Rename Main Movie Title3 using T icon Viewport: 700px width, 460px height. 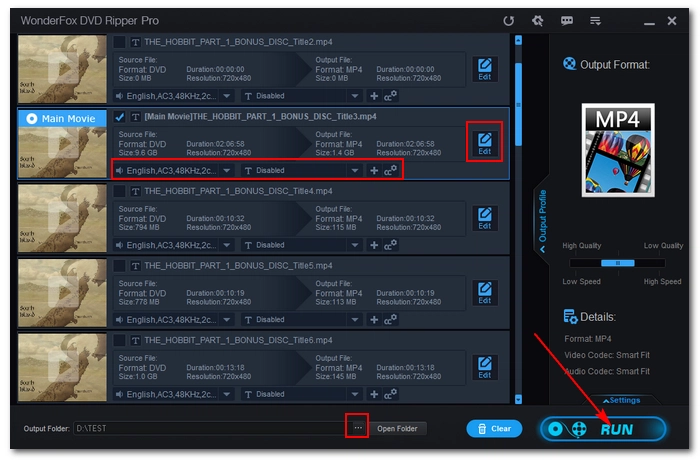pyautogui.click(x=135, y=117)
